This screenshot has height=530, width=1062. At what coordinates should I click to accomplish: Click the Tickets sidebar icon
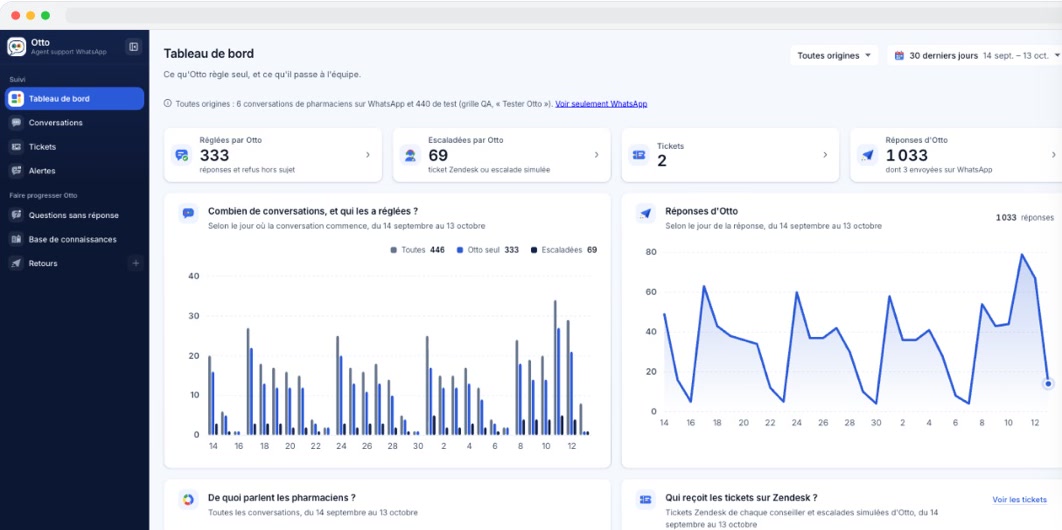(16, 147)
